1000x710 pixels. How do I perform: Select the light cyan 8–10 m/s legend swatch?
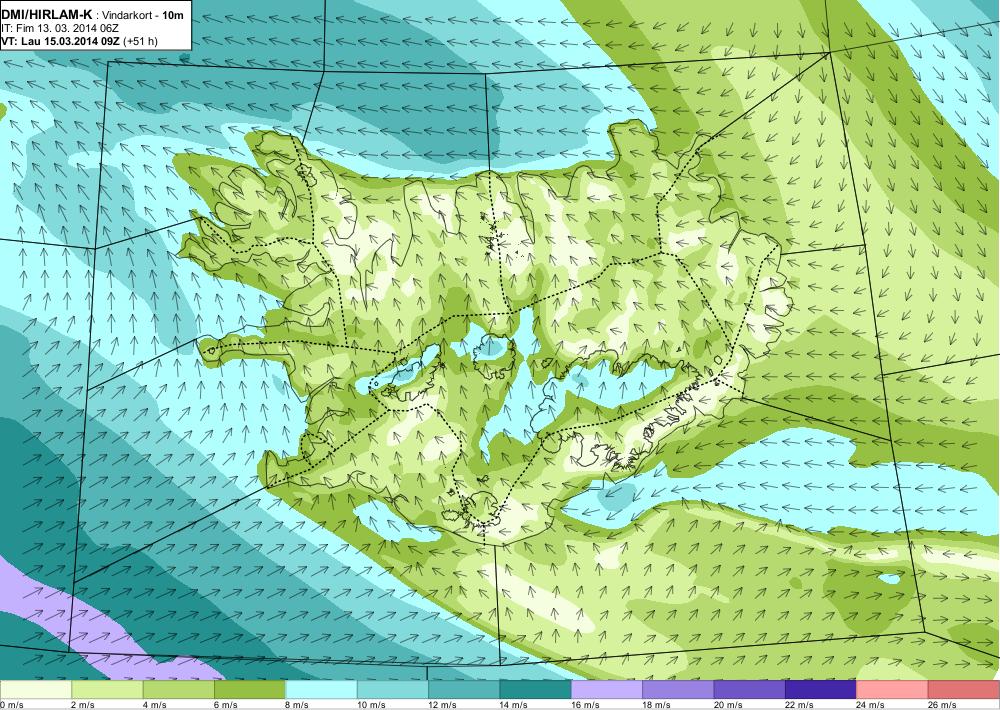[321, 690]
